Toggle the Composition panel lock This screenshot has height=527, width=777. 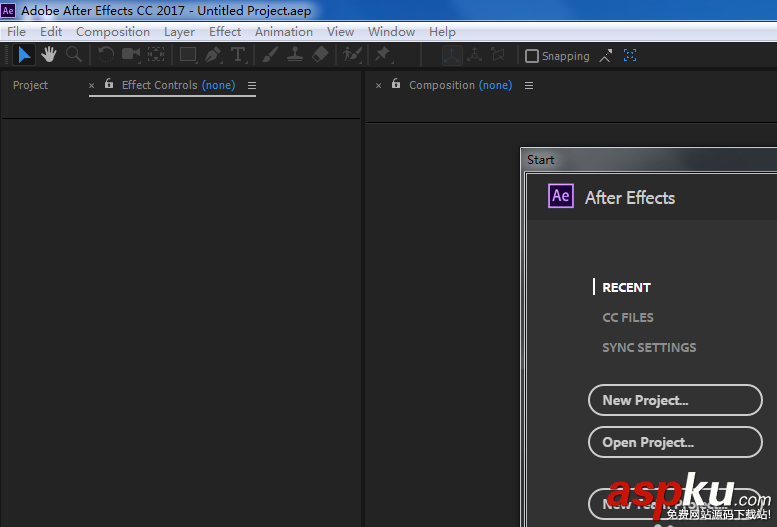pos(396,84)
